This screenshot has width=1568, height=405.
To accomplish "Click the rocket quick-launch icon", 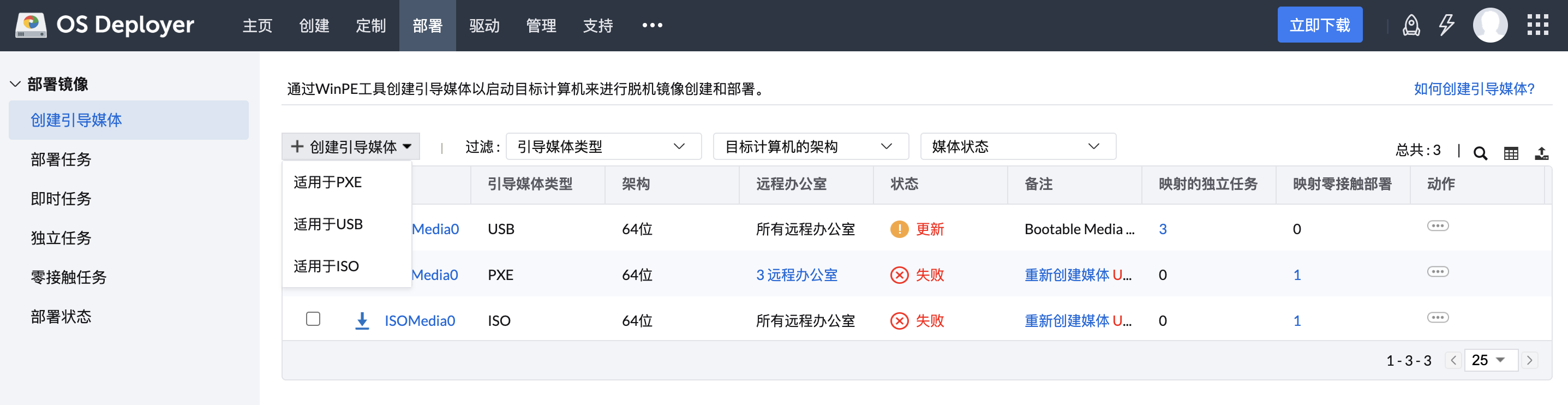I will tap(1411, 26).
